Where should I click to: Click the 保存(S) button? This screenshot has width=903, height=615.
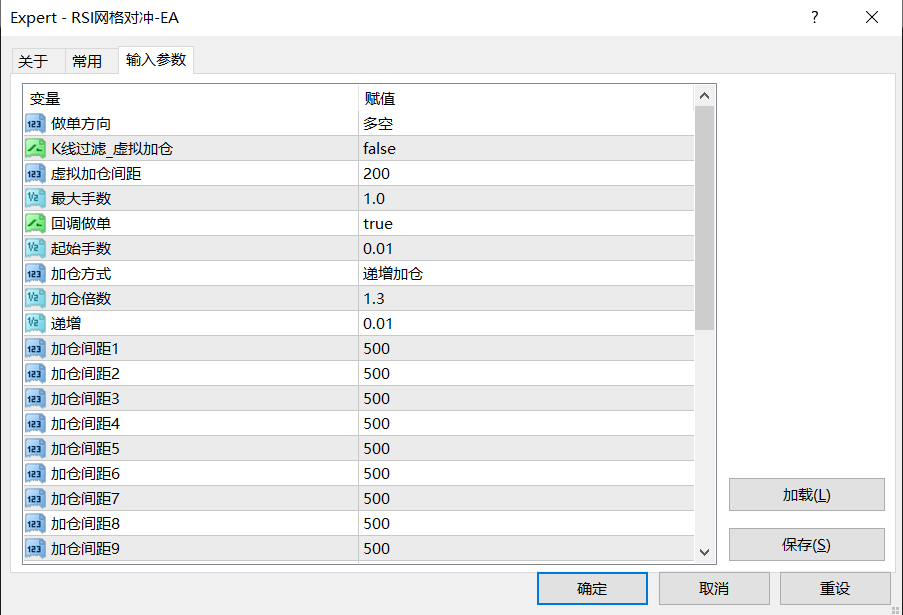point(806,545)
